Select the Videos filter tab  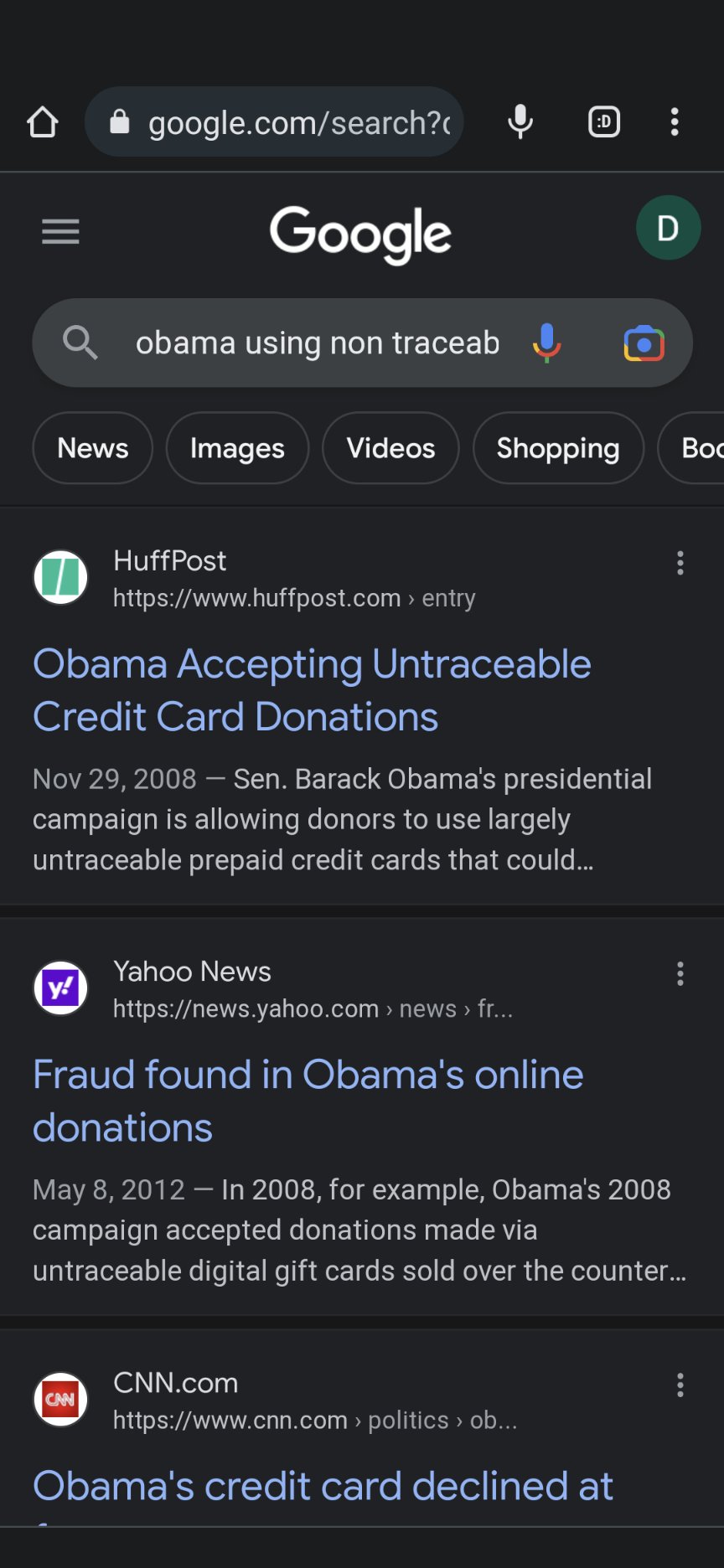click(390, 448)
